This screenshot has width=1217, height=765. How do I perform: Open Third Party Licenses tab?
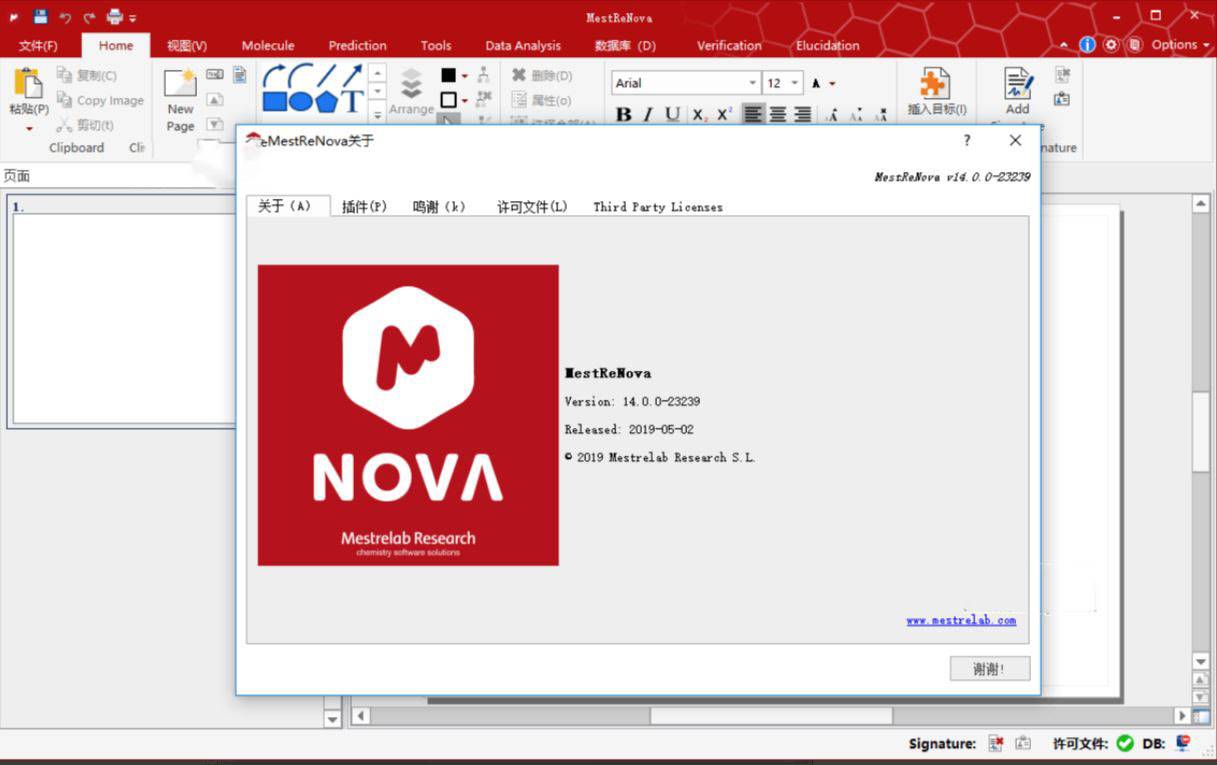[x=658, y=207]
